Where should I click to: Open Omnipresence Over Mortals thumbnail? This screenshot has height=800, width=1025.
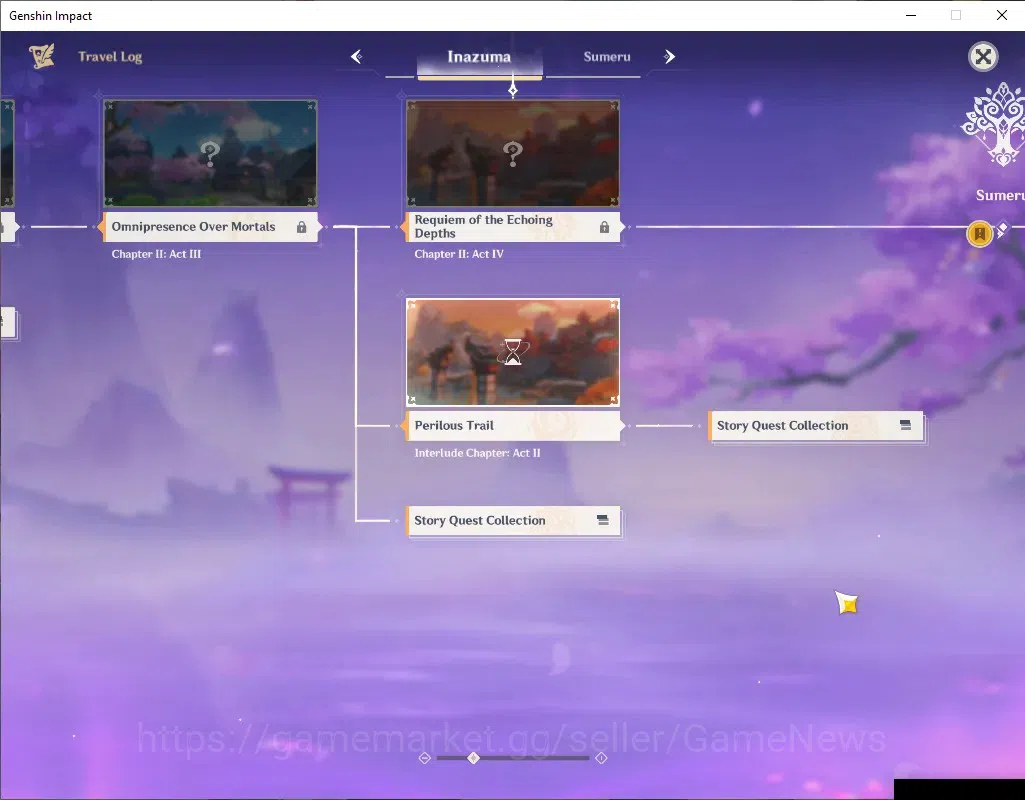210,153
